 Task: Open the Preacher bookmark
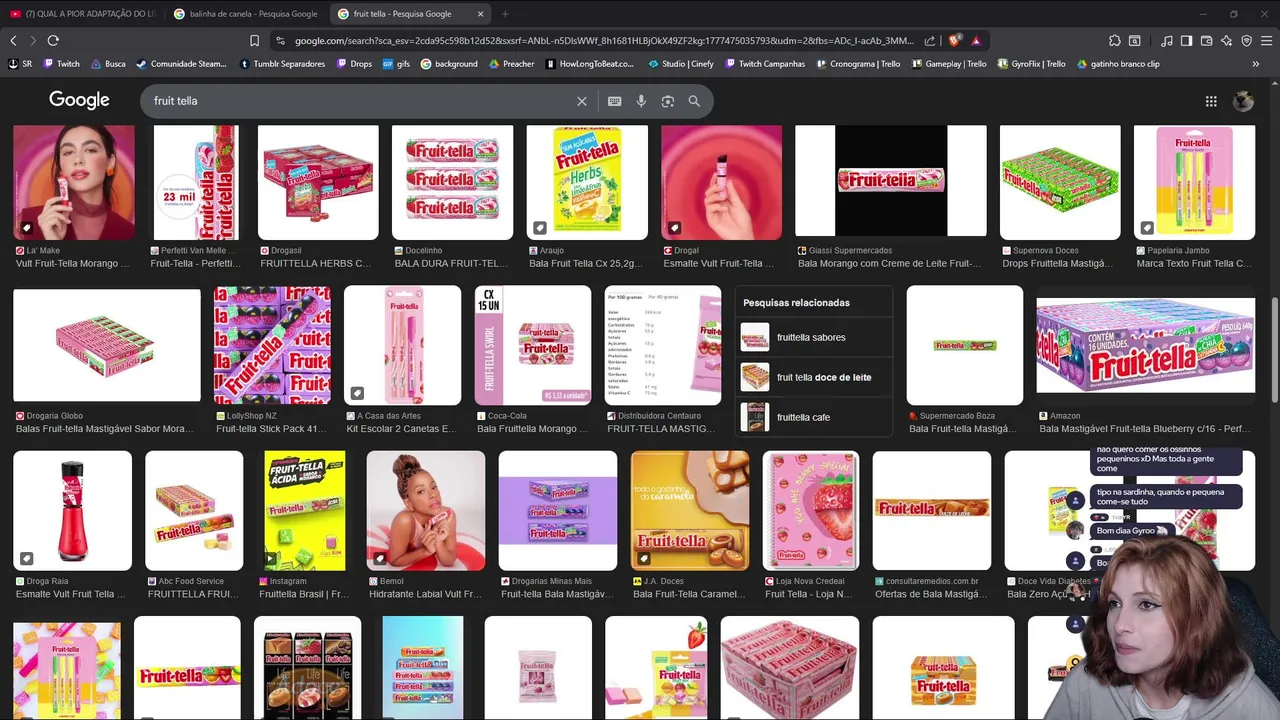coord(511,64)
